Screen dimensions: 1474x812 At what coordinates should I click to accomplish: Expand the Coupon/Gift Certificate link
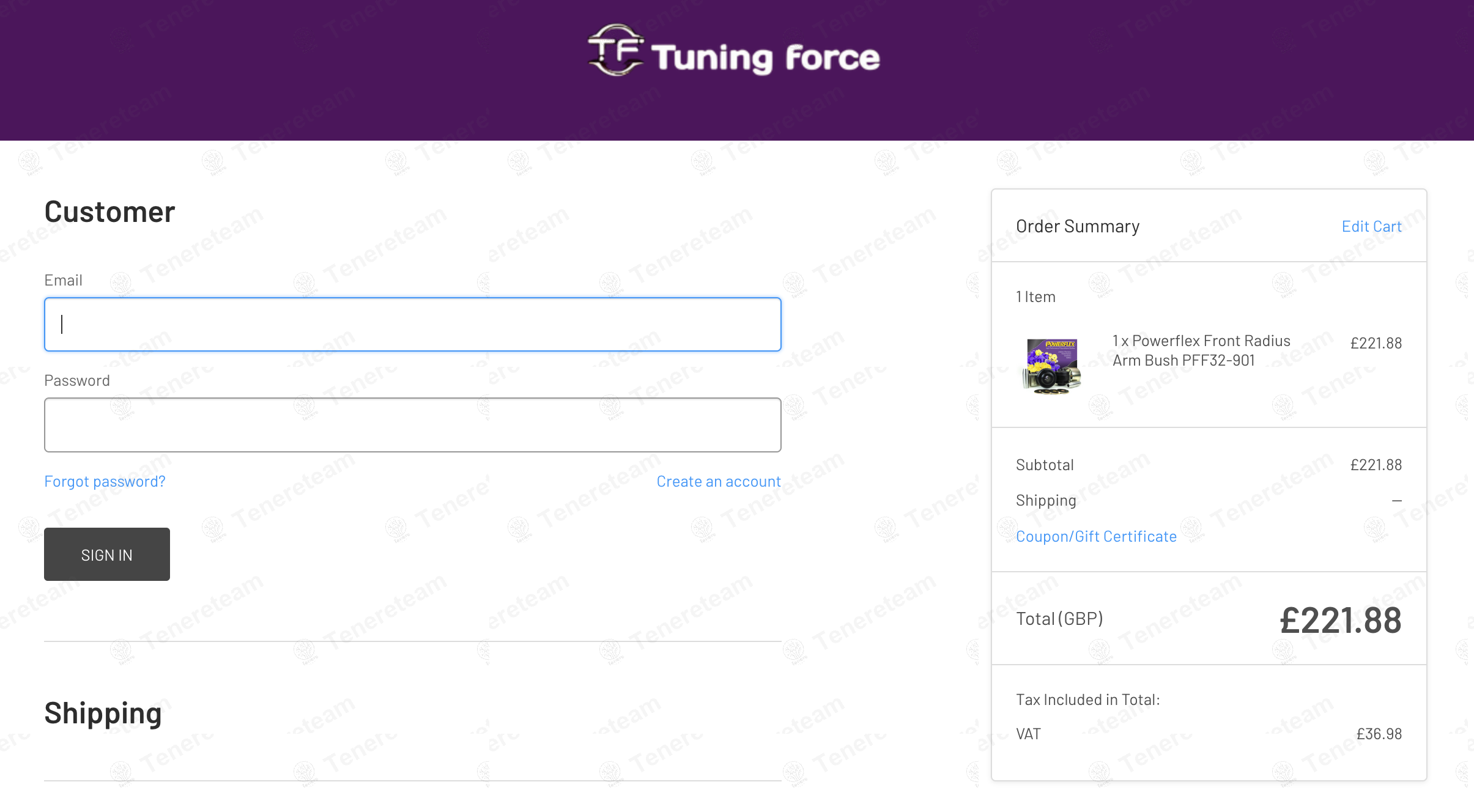pos(1096,536)
